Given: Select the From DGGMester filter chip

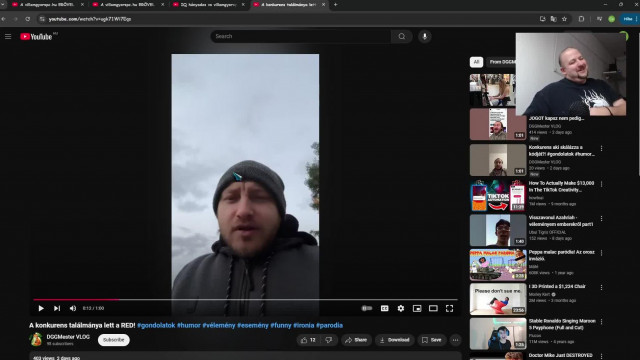Looking at the screenshot, I should [x=502, y=62].
